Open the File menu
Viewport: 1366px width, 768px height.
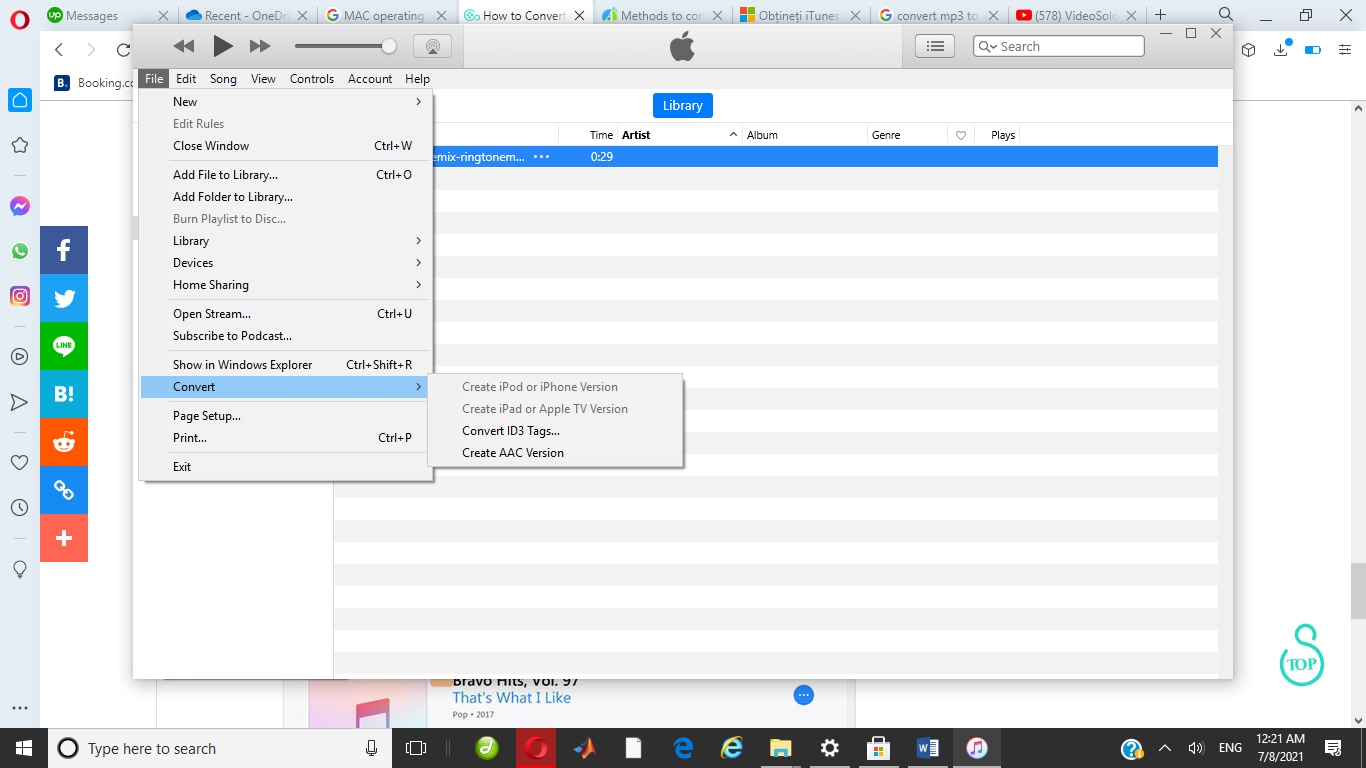pyautogui.click(x=154, y=79)
